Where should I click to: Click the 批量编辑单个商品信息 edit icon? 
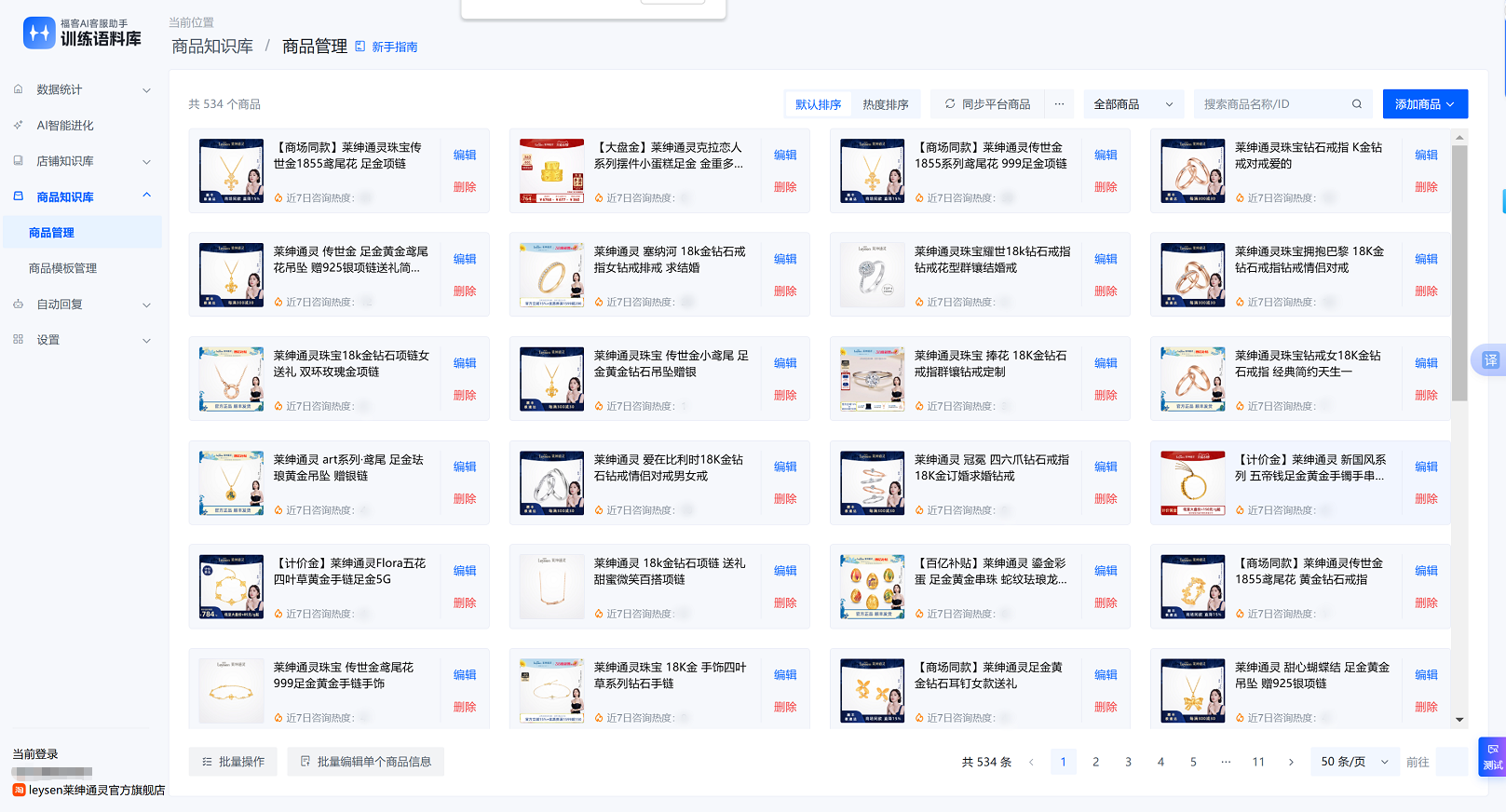pyautogui.click(x=305, y=762)
